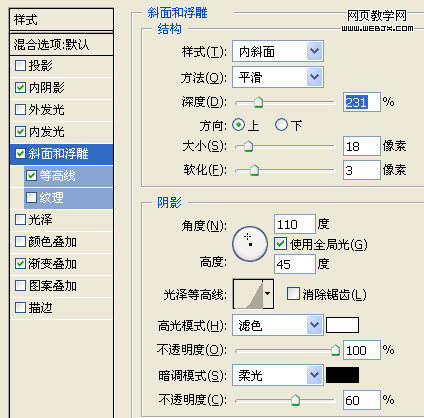Click the 渐变叠加 style entry

[x=62, y=264]
